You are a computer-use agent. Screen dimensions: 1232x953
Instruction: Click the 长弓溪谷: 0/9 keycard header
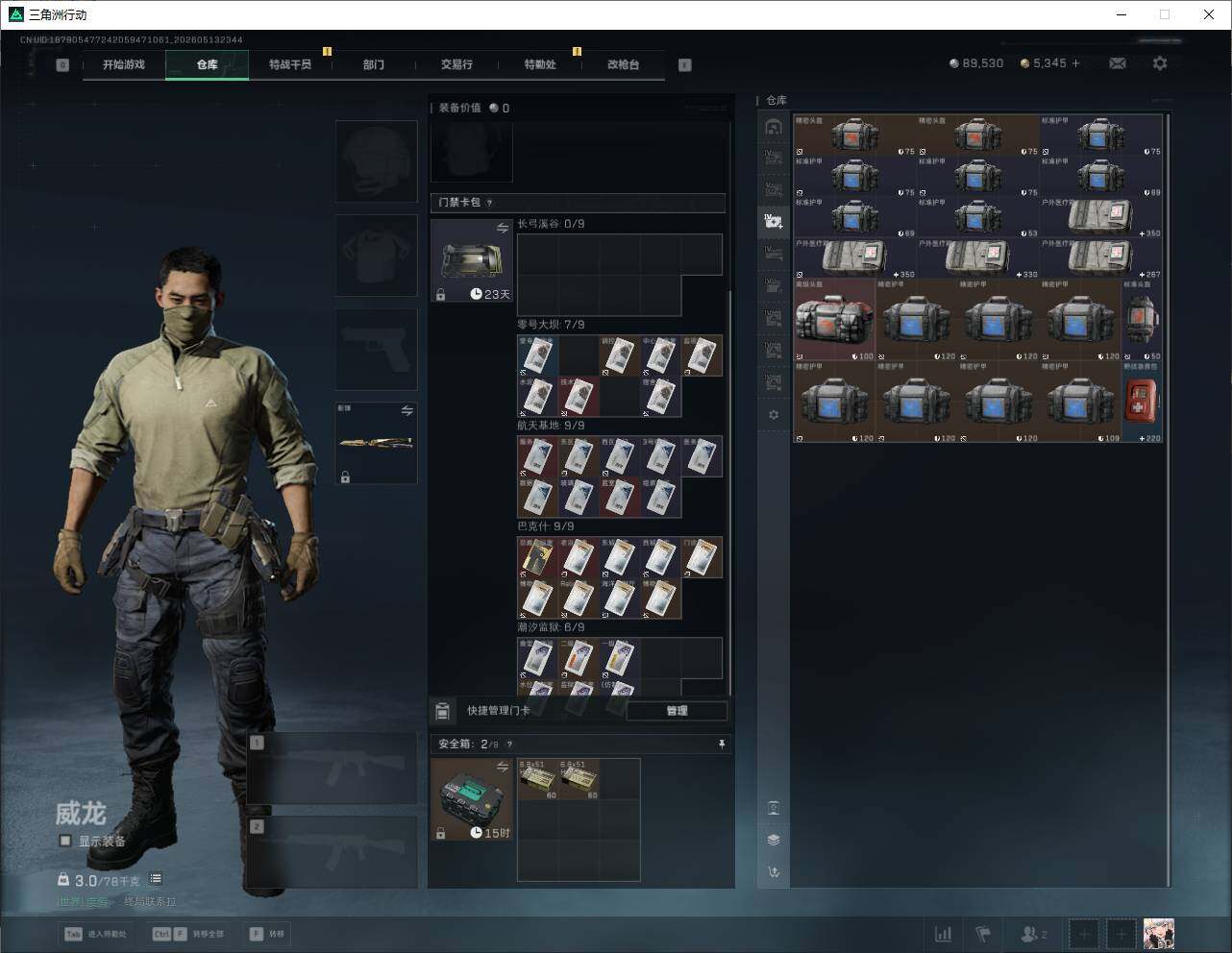click(551, 224)
